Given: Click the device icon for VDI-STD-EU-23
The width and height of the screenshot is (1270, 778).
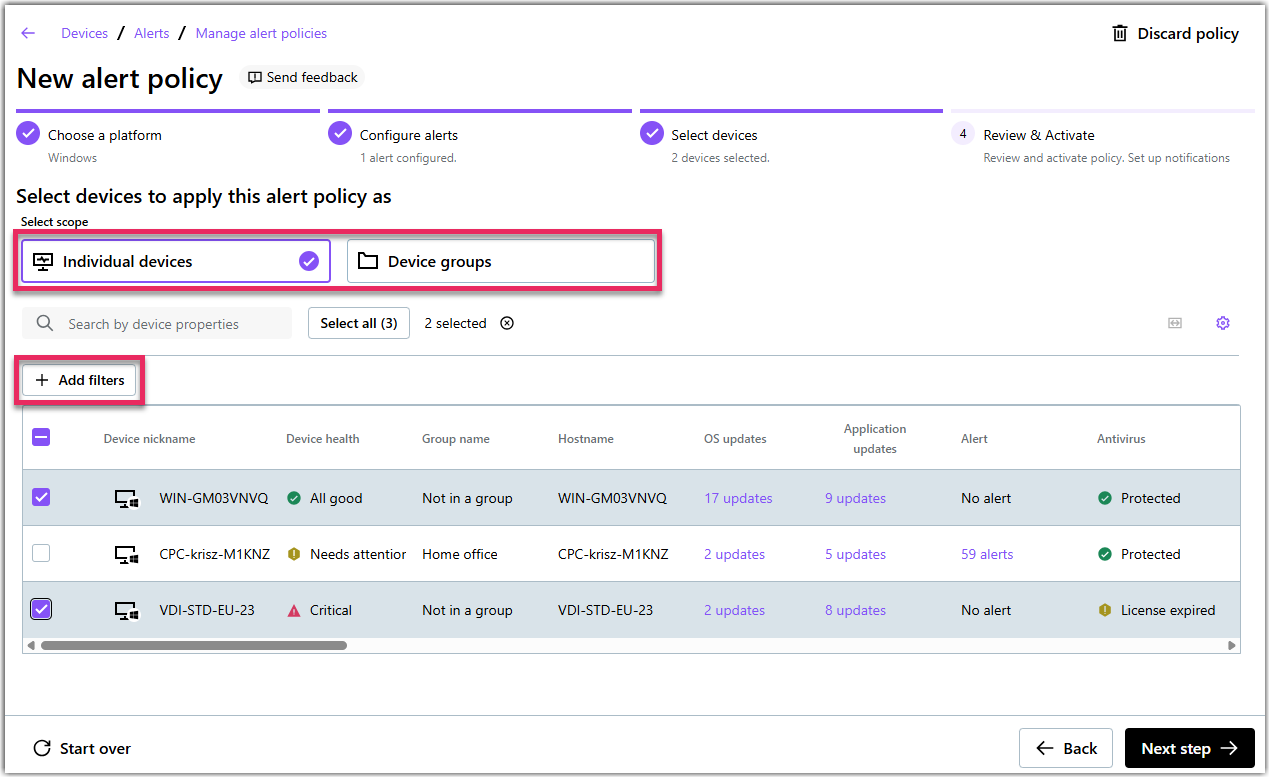Looking at the screenshot, I should (126, 610).
